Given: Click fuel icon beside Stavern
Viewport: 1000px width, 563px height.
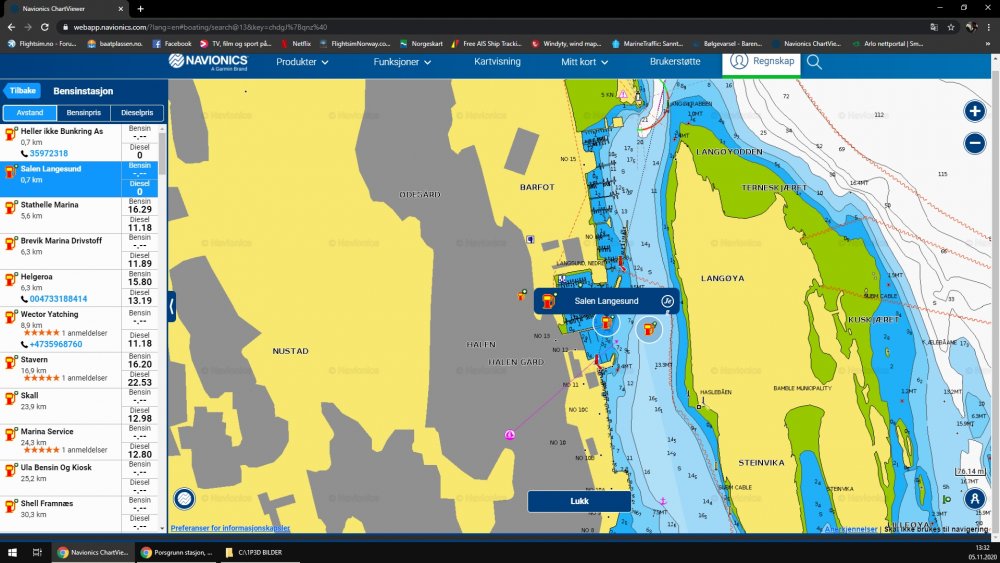Looking at the screenshot, I should pyautogui.click(x=10, y=362).
